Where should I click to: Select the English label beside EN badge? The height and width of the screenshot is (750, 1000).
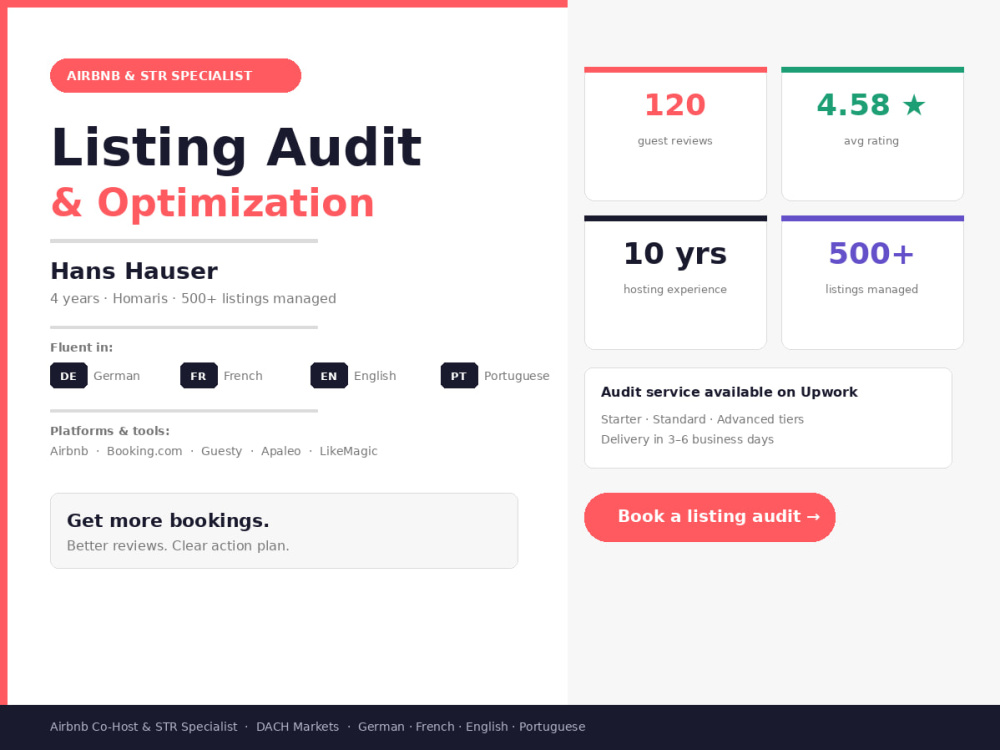375,376
